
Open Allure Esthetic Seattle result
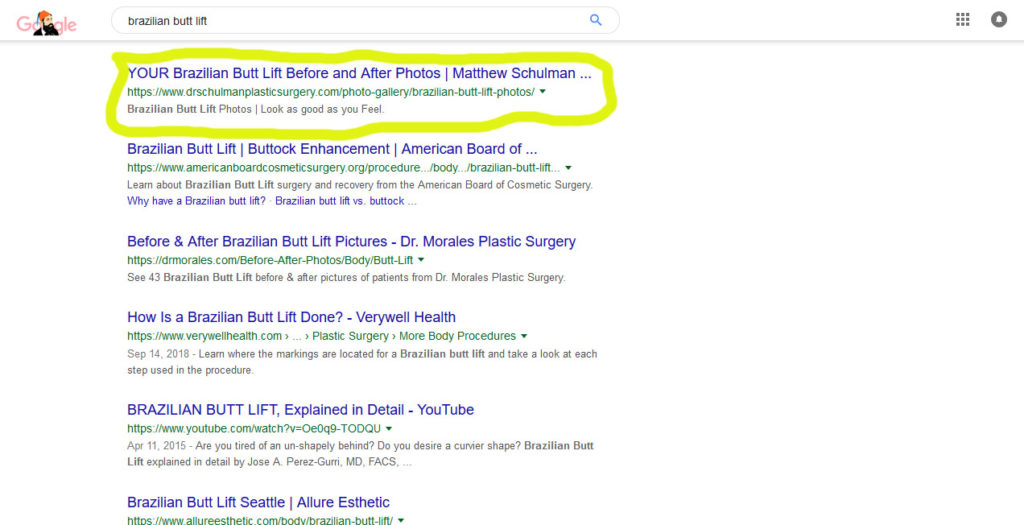pos(259,503)
